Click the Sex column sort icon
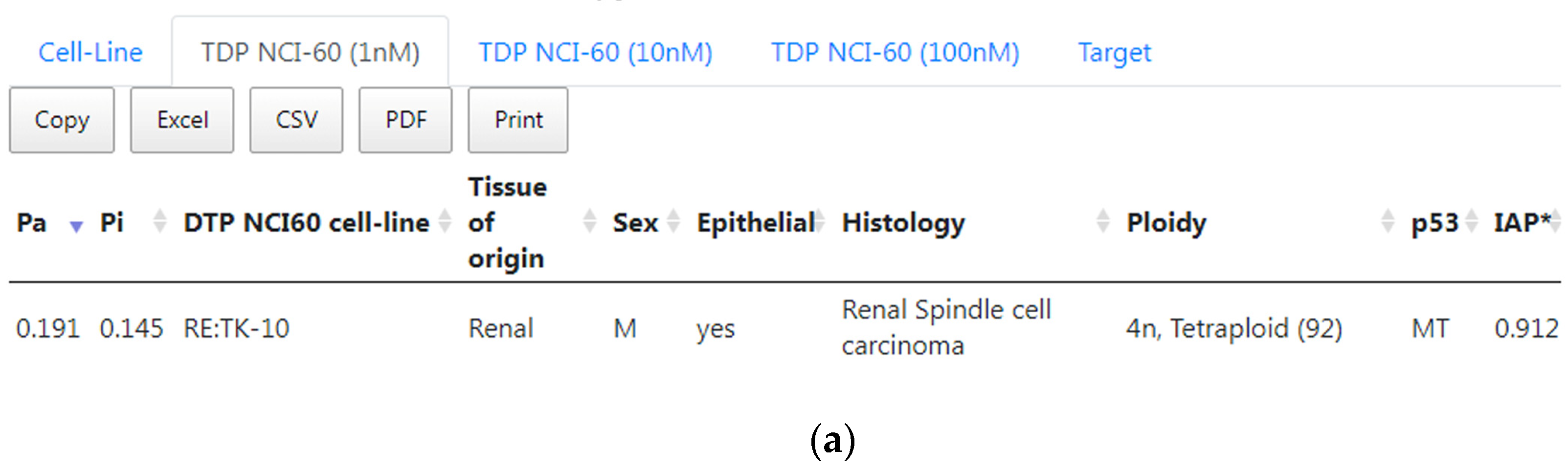 (672, 221)
